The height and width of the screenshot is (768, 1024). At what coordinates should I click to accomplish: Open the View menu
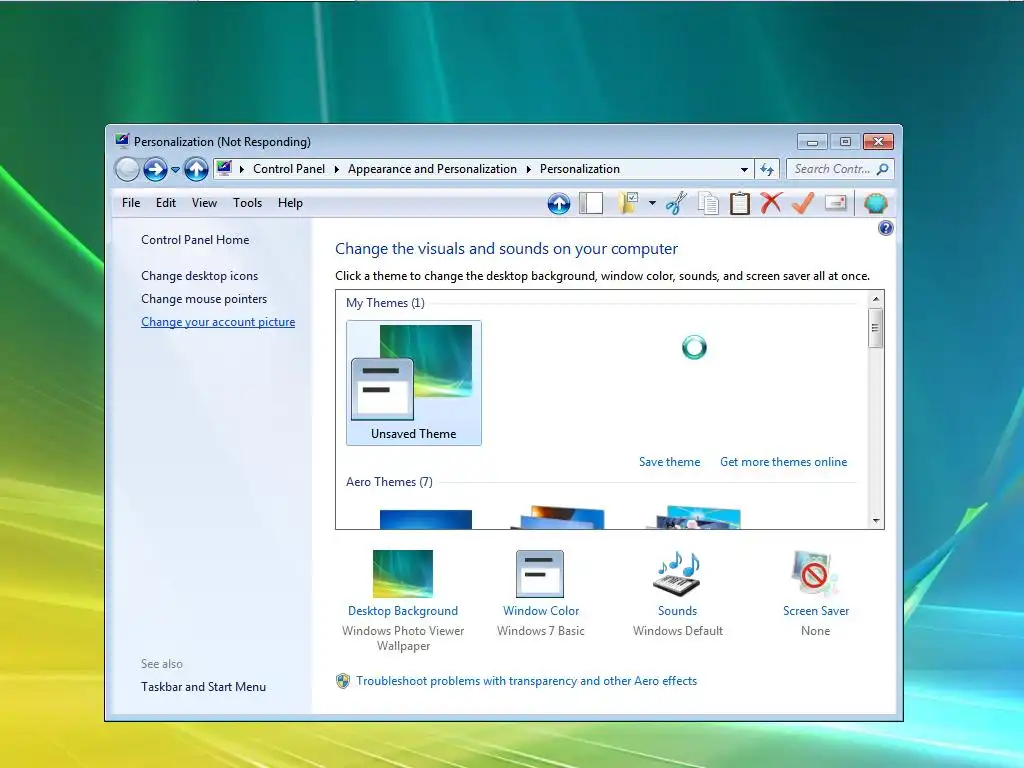click(x=204, y=203)
